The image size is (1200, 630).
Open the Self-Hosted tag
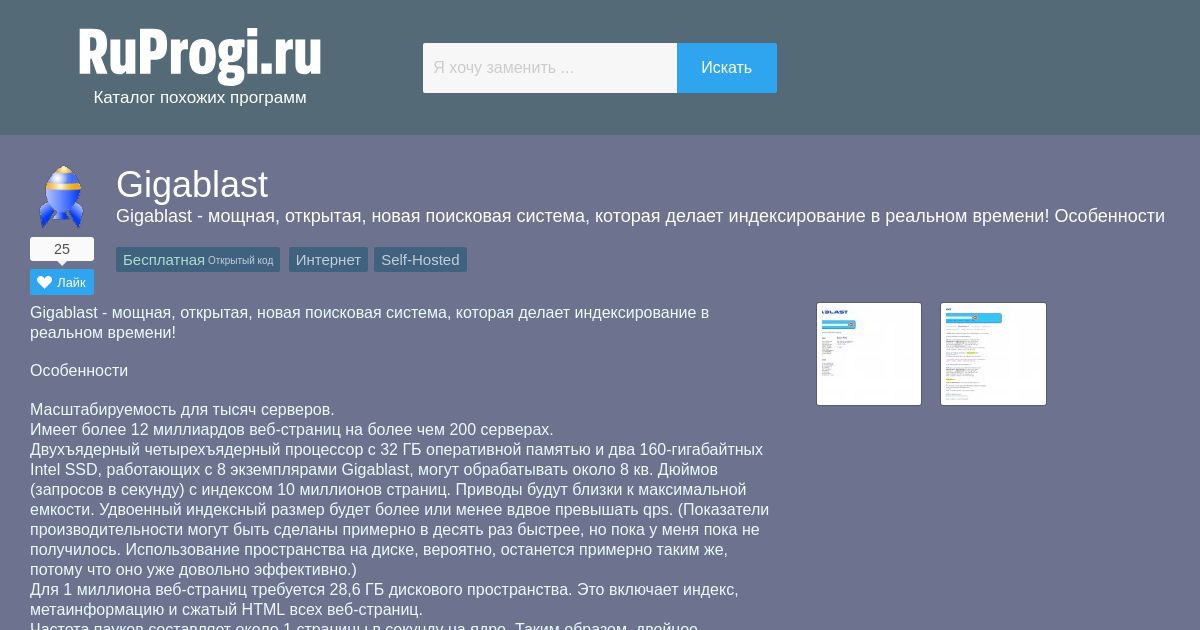tap(420, 260)
